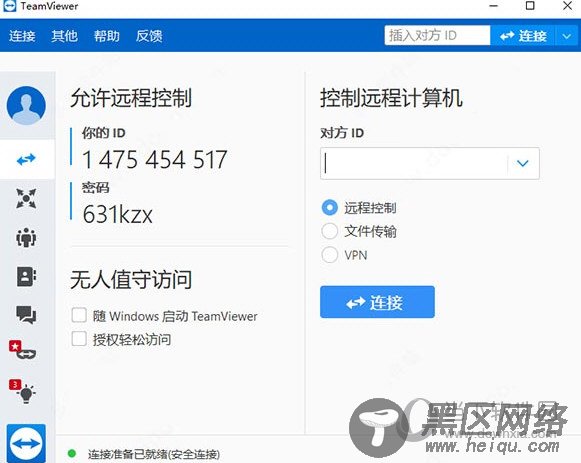Open the Chat bubbles sidebar icon
Image resolution: width=581 pixels, height=463 pixels.
click(26, 315)
